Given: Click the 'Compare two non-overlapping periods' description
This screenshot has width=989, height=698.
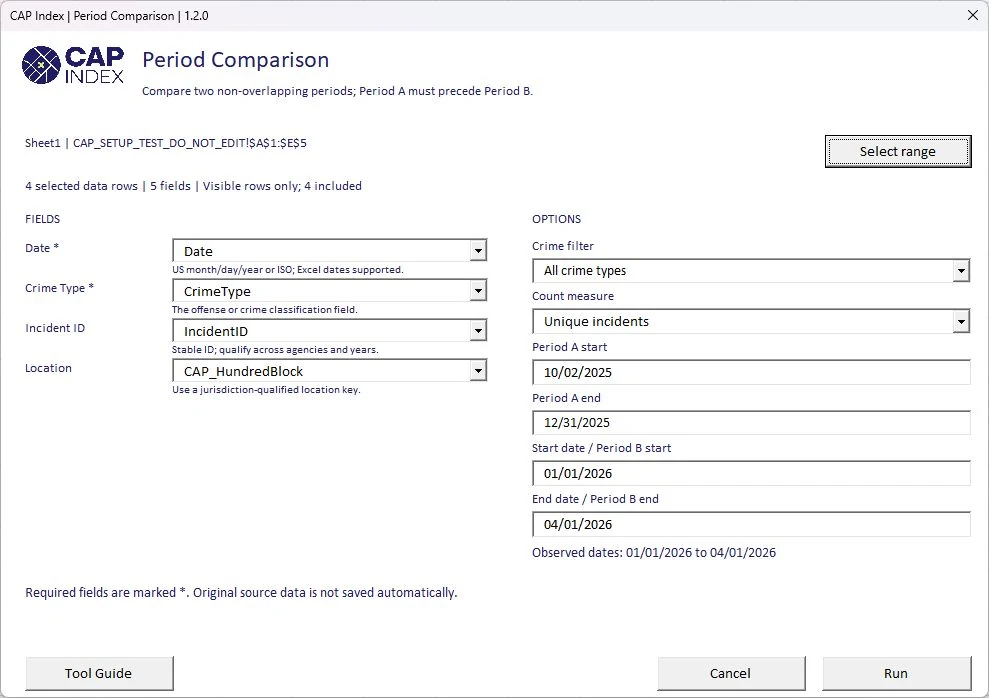Looking at the screenshot, I should point(337,91).
